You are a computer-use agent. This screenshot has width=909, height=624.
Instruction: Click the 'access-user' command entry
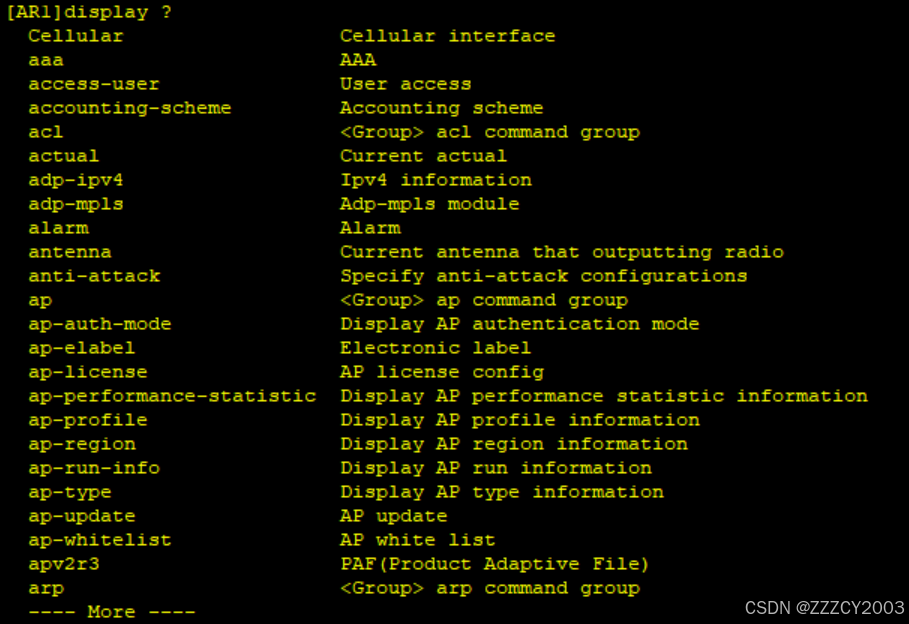coord(93,84)
